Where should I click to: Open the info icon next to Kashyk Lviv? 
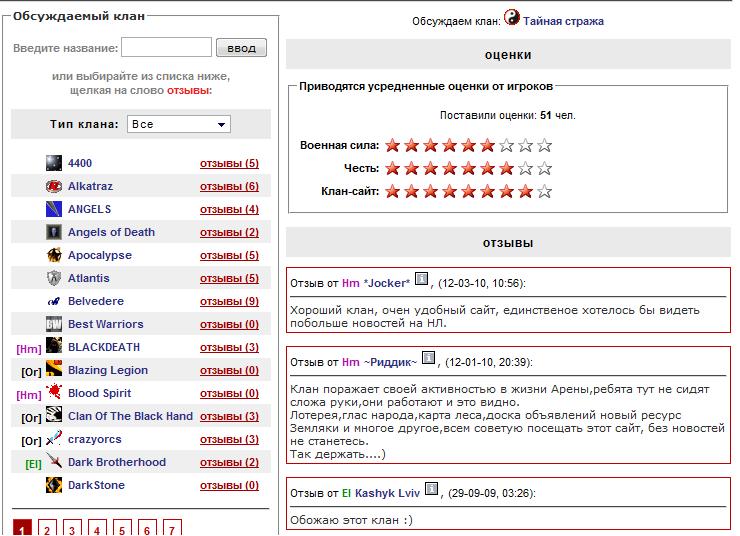[431, 489]
